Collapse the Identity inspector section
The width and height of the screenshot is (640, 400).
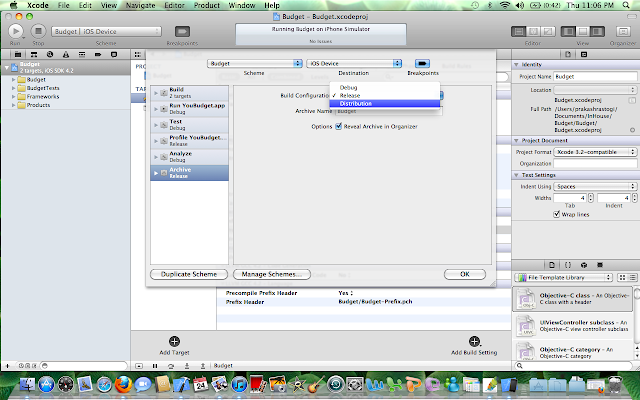516,64
